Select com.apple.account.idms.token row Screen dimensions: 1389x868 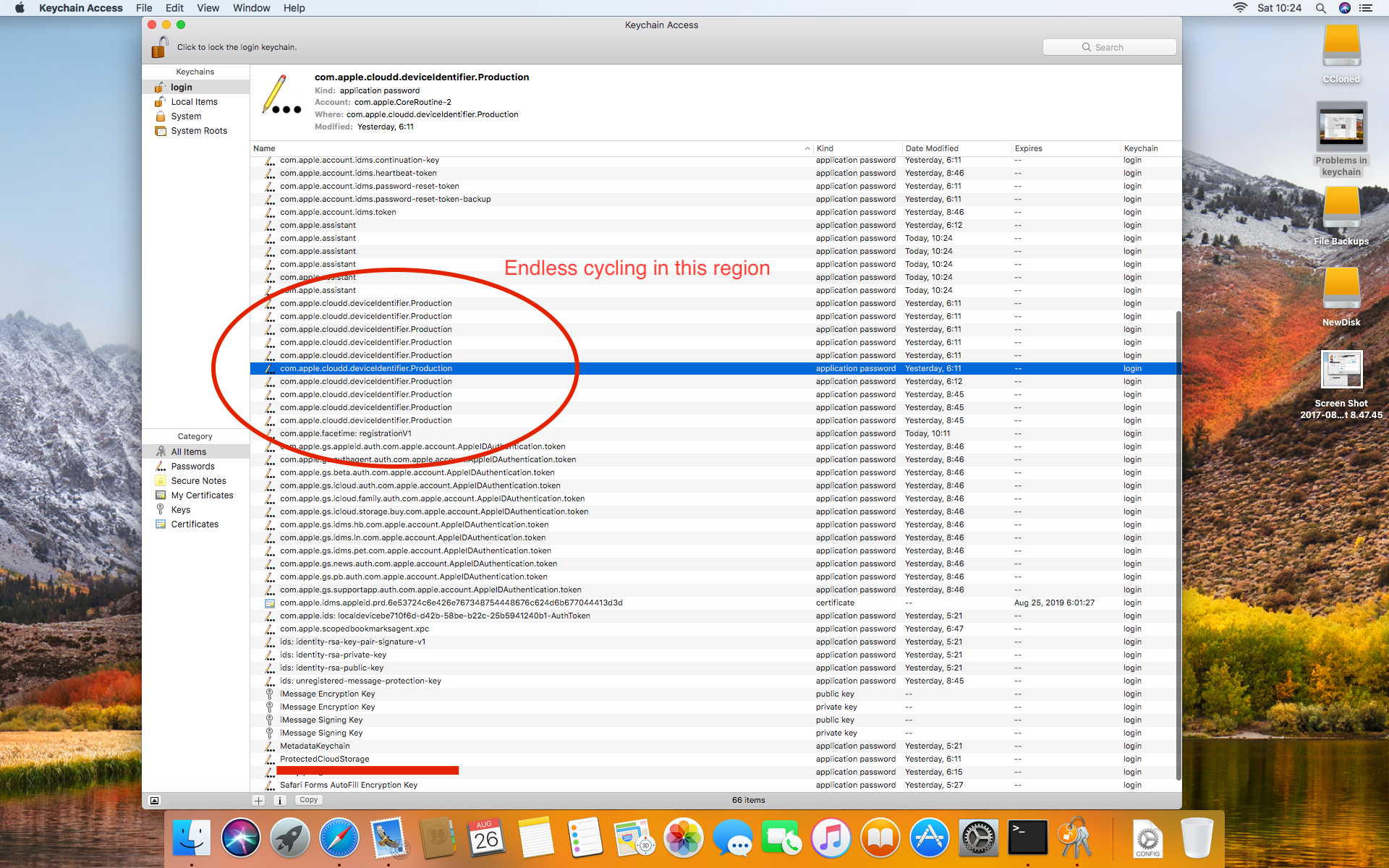pos(715,213)
